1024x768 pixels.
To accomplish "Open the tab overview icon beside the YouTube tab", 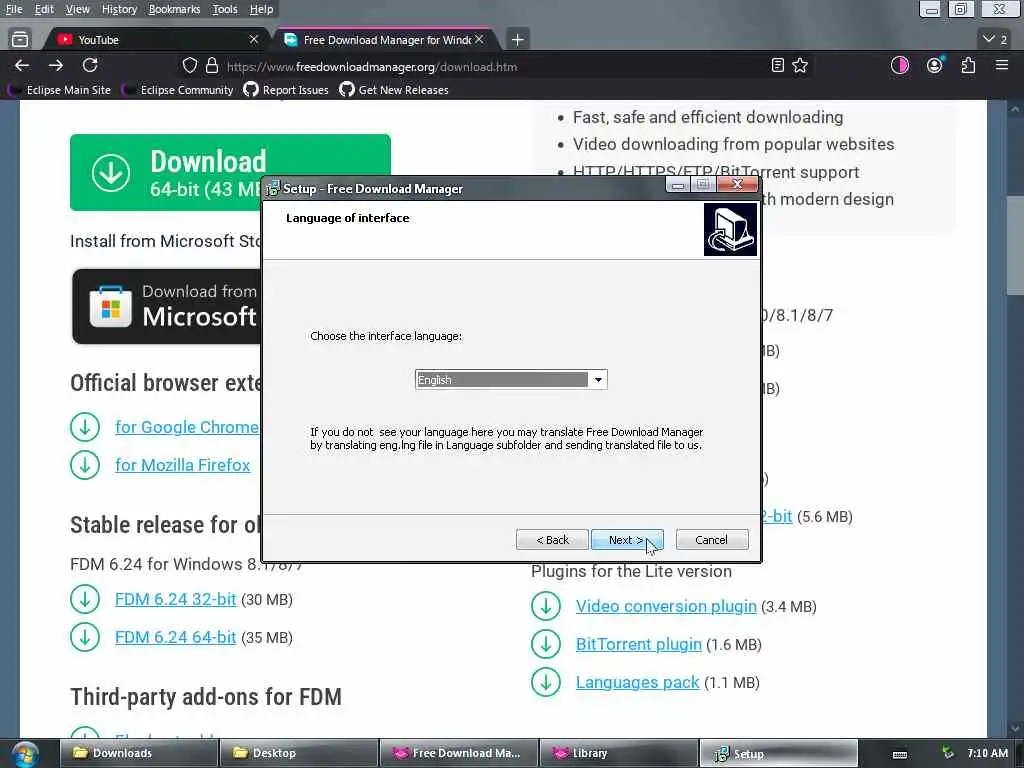I will 20,40.
